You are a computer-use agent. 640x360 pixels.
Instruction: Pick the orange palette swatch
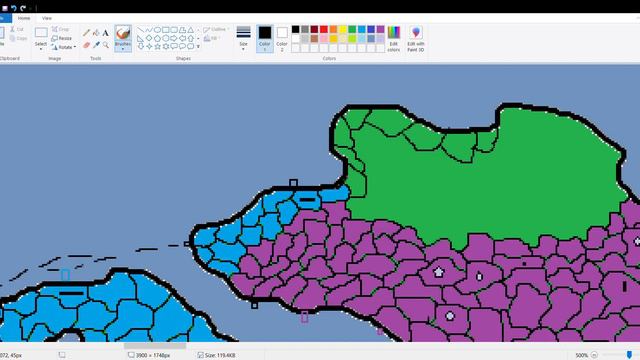(x=333, y=29)
